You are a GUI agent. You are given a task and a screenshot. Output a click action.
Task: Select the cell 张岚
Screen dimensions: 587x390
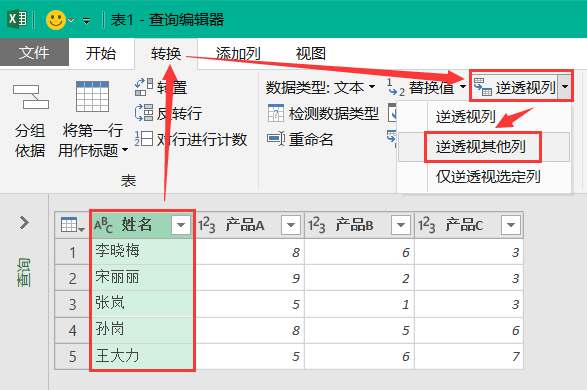(142, 304)
